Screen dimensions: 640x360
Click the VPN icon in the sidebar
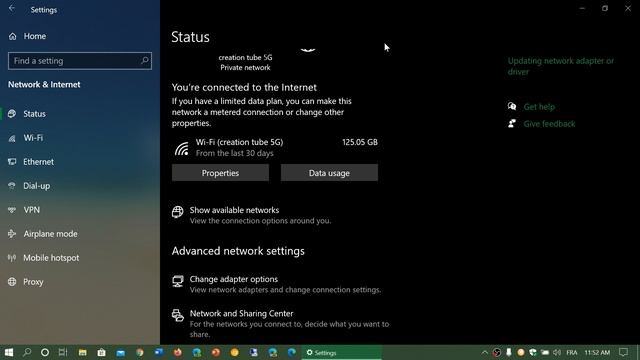pyautogui.click(x=12, y=210)
